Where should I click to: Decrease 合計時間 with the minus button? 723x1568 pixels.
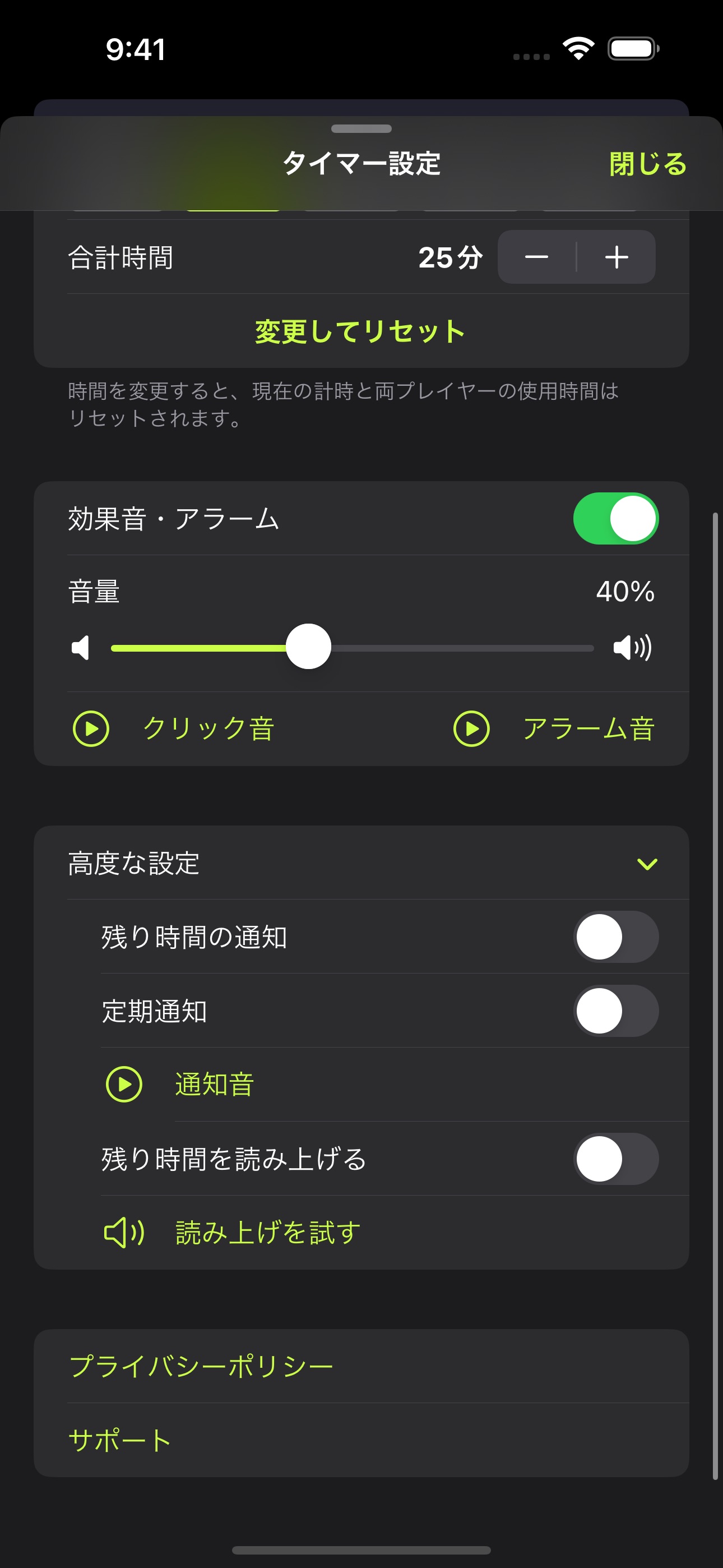(x=537, y=257)
